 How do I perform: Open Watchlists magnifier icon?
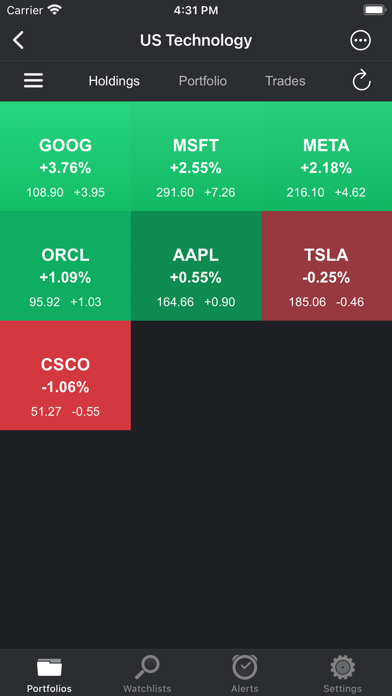point(147,668)
